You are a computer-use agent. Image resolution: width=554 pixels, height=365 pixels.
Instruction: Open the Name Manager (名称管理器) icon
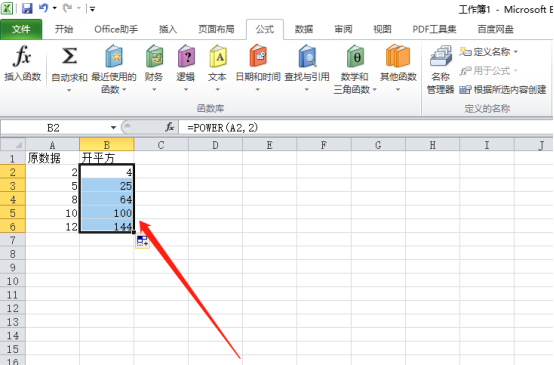441,56
